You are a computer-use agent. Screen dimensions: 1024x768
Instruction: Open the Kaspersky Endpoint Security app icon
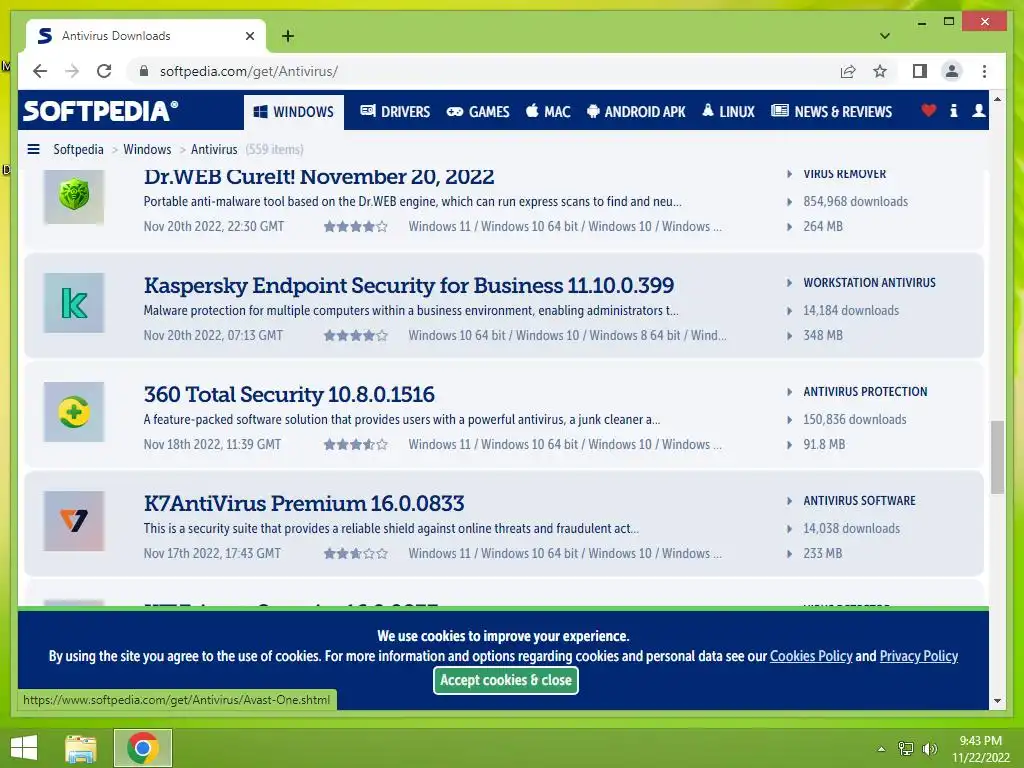point(74,303)
